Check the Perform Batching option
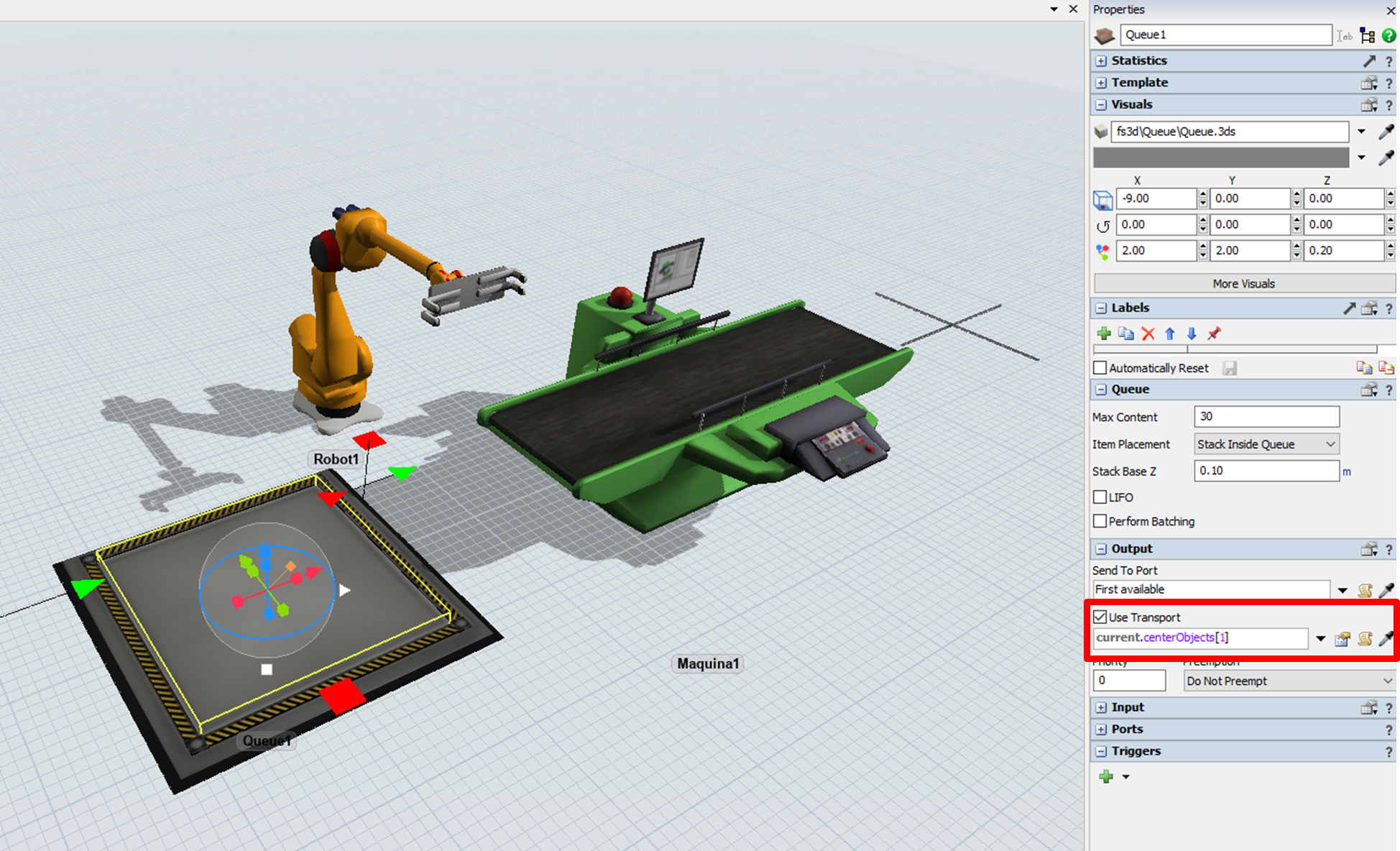 coord(1100,521)
